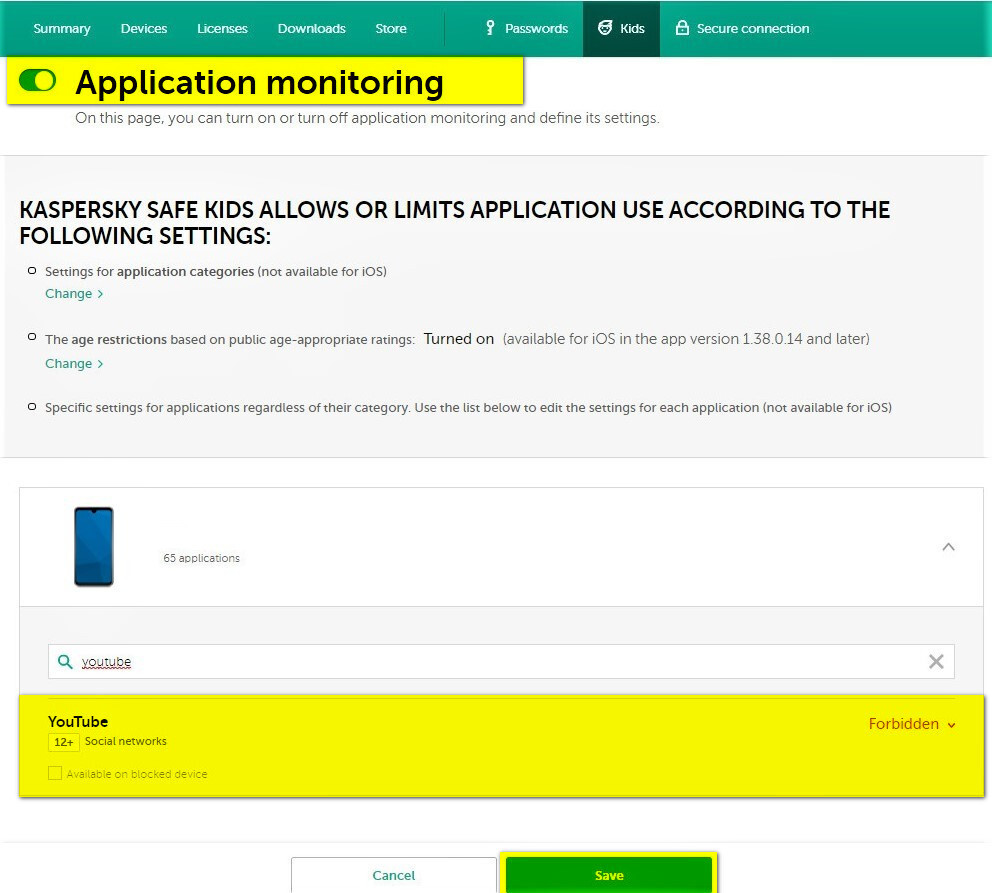
Task: Click in the youtube search field
Action: (500, 662)
